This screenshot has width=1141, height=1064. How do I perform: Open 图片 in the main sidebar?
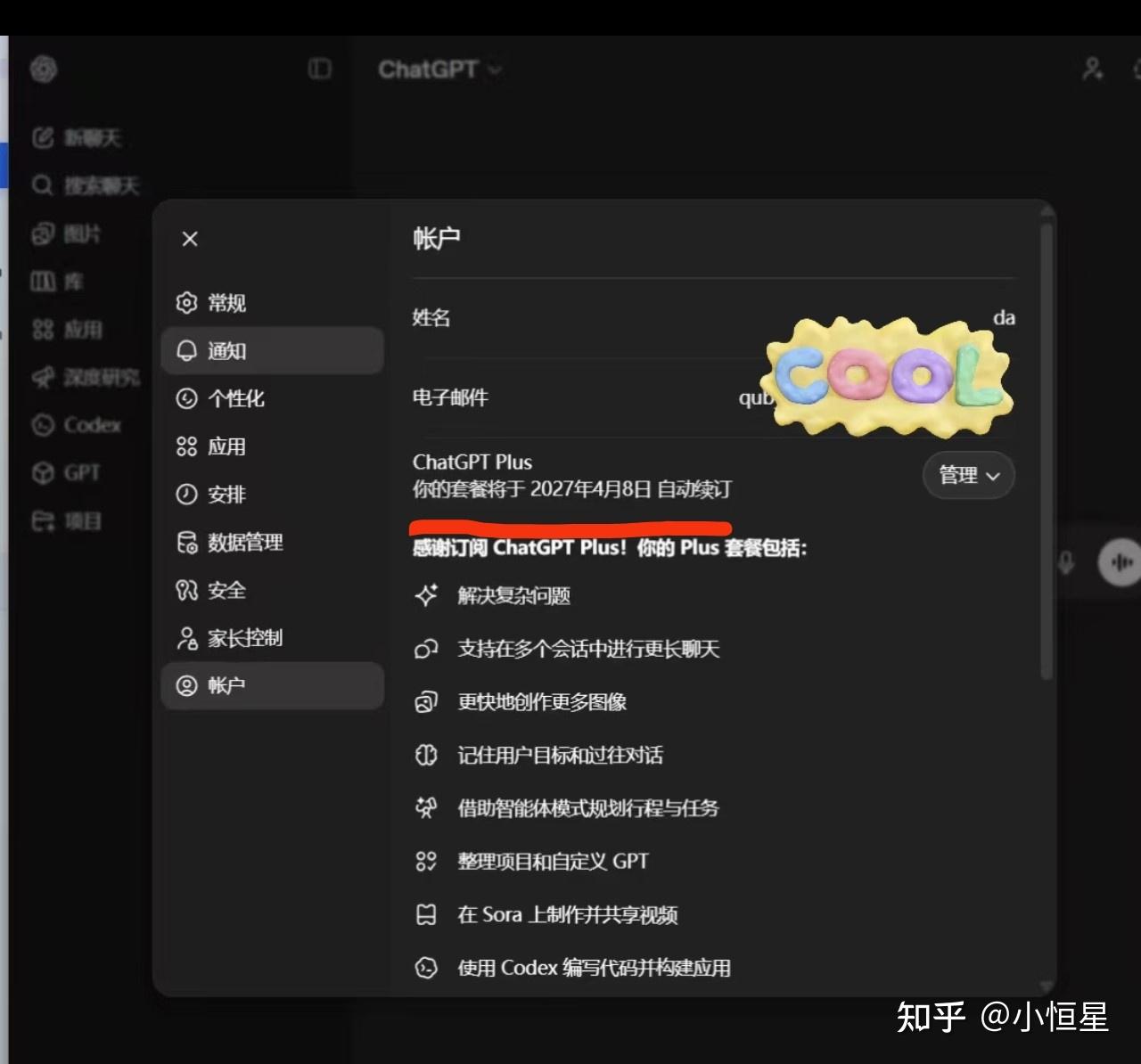pos(66,233)
